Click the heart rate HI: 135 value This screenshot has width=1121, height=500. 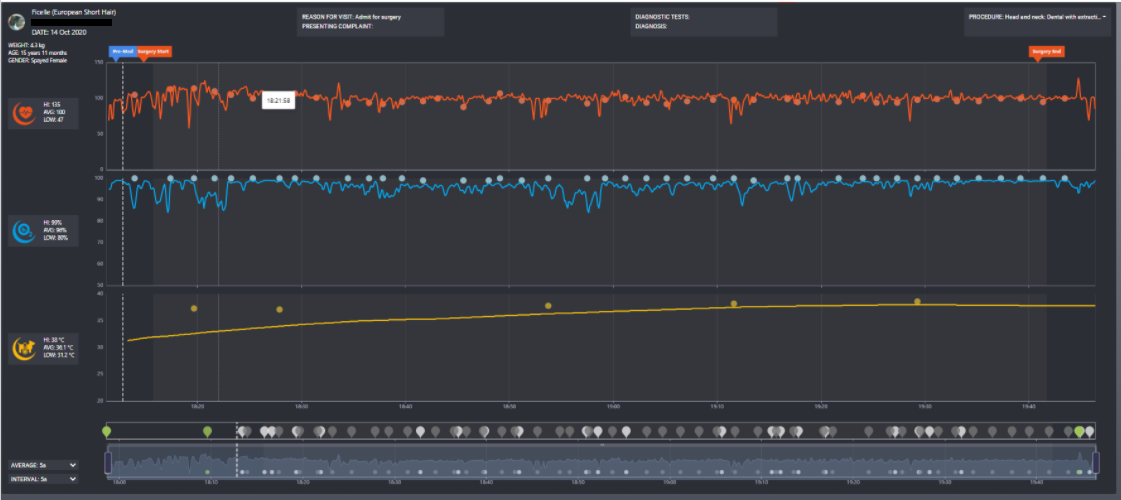(51, 105)
